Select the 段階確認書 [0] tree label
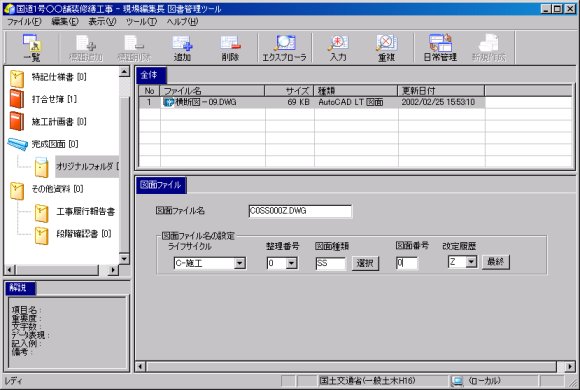The image size is (580, 390). coord(84,234)
